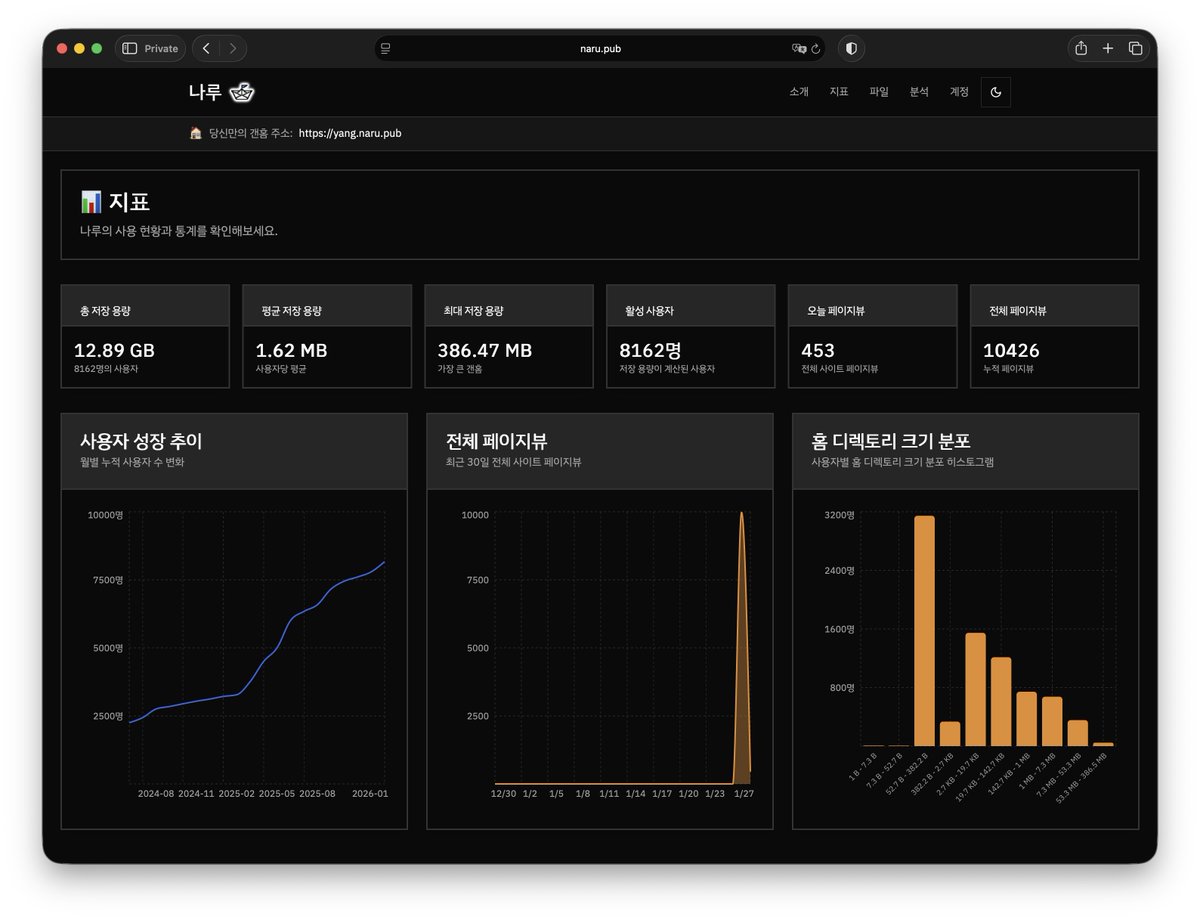Click the pageview spike peak near 1/27

coord(741,514)
